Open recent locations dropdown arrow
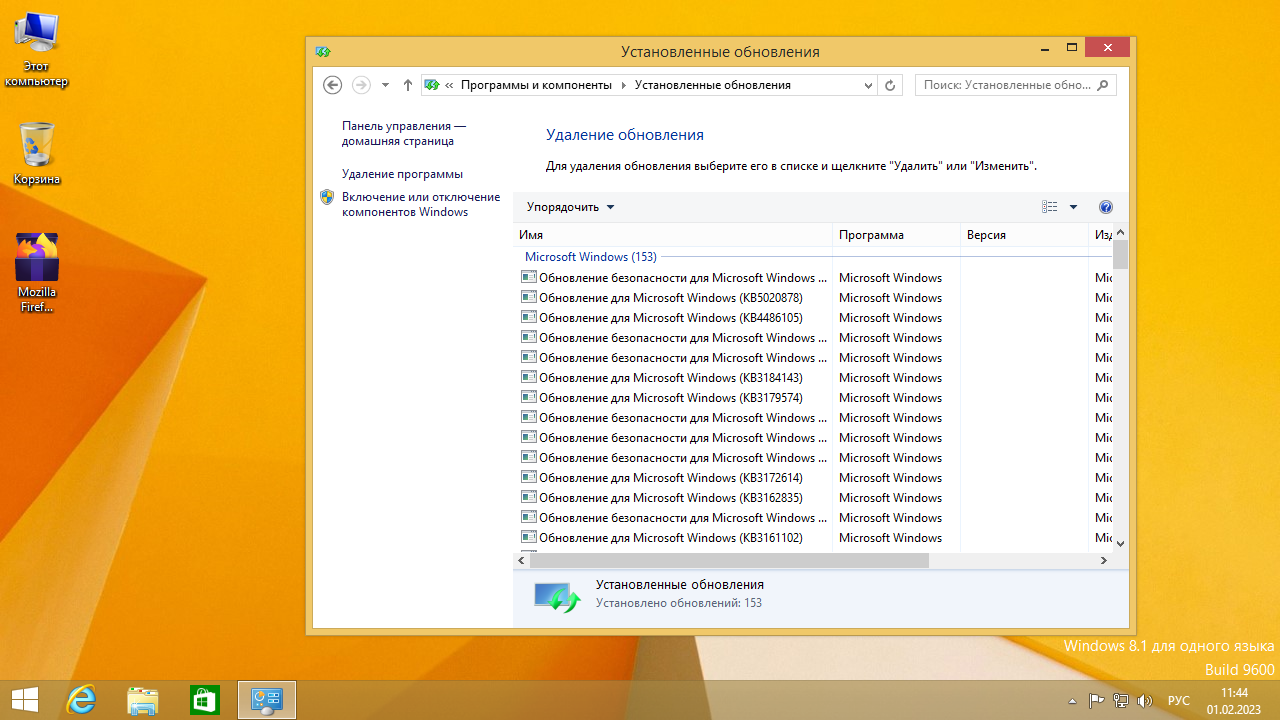Viewport: 1280px width, 720px height. click(386, 85)
